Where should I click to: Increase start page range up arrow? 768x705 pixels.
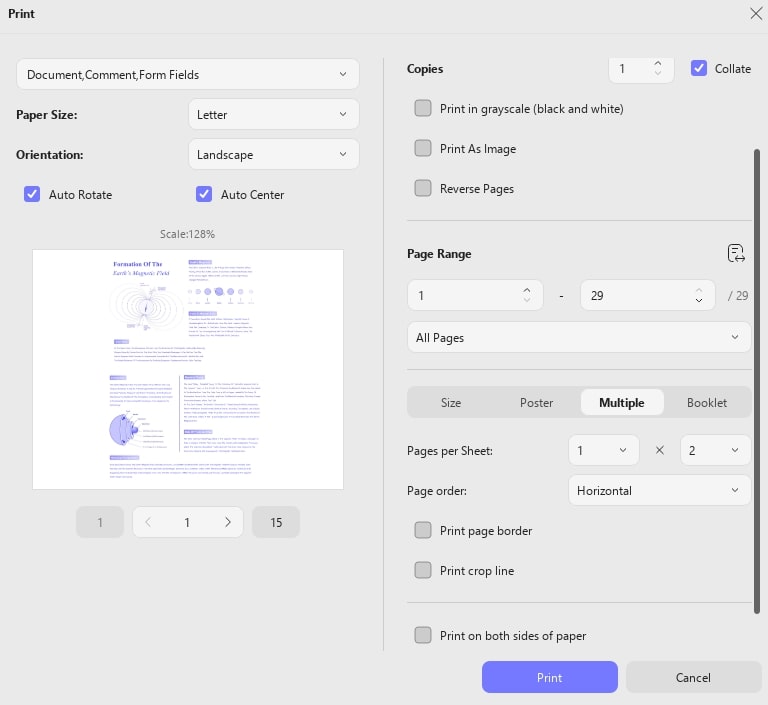[x=527, y=290]
